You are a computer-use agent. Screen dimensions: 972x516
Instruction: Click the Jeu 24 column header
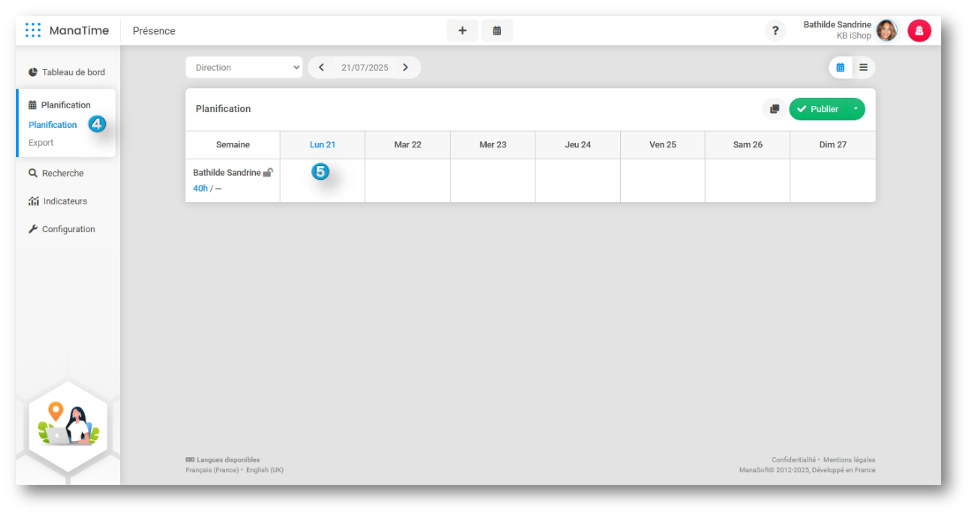(578, 145)
